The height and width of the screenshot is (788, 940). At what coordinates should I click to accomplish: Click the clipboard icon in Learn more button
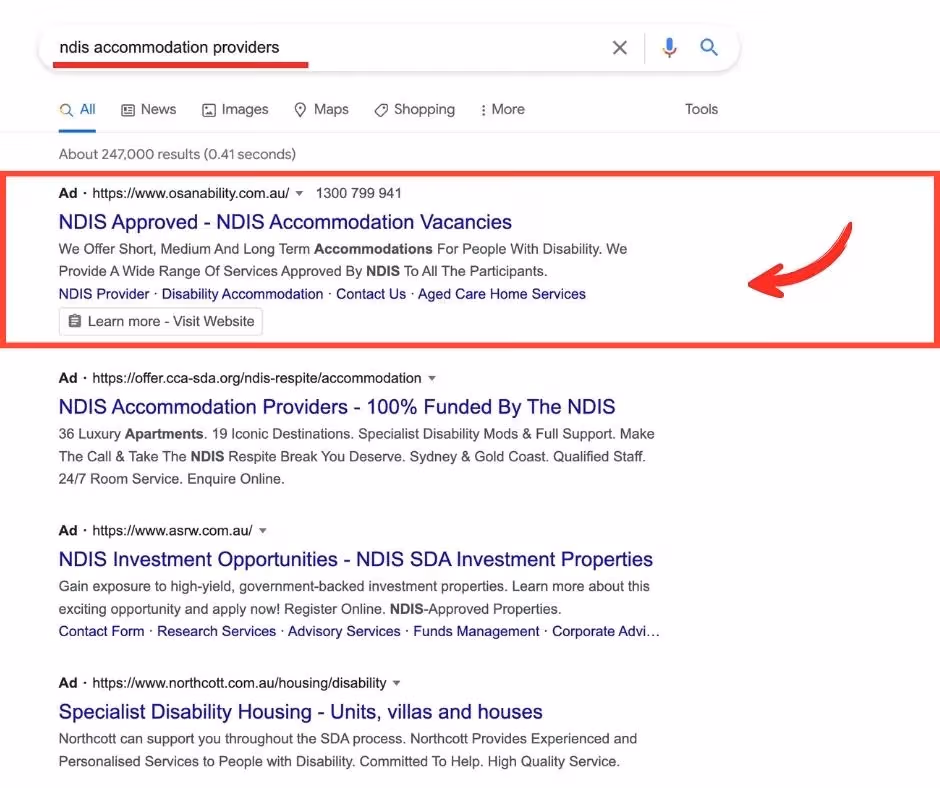point(74,321)
